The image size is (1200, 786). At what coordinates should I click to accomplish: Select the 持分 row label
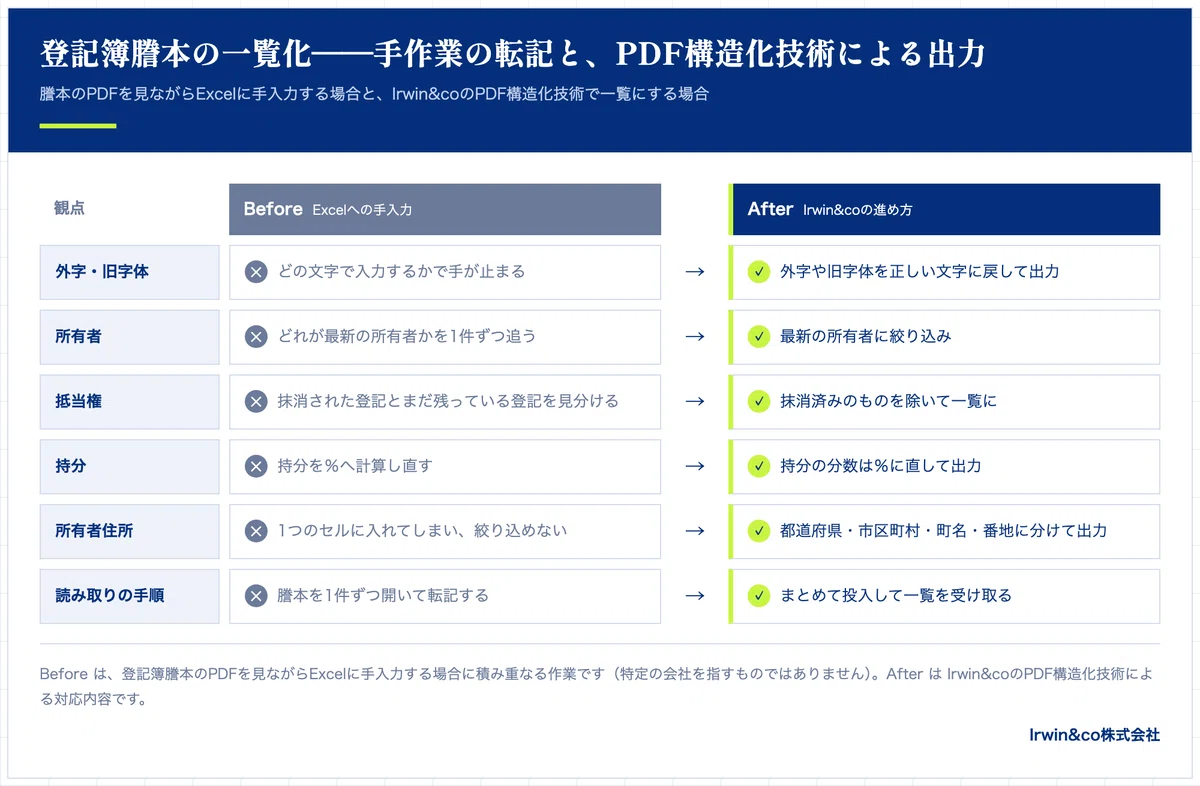[x=129, y=466]
